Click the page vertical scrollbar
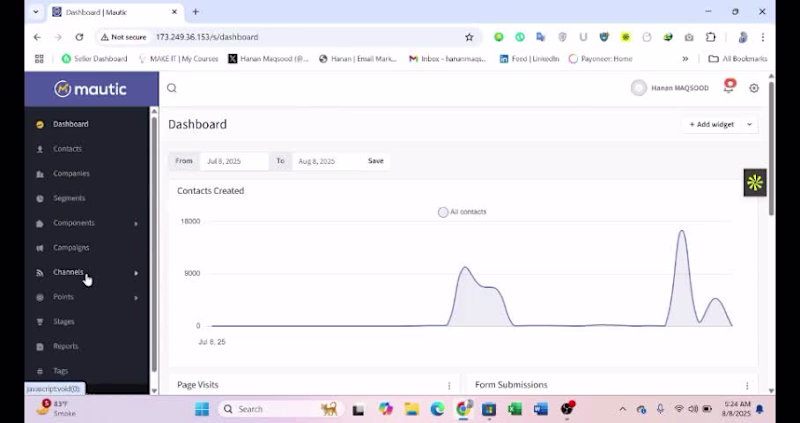This screenshot has width=800, height=423. (x=771, y=148)
